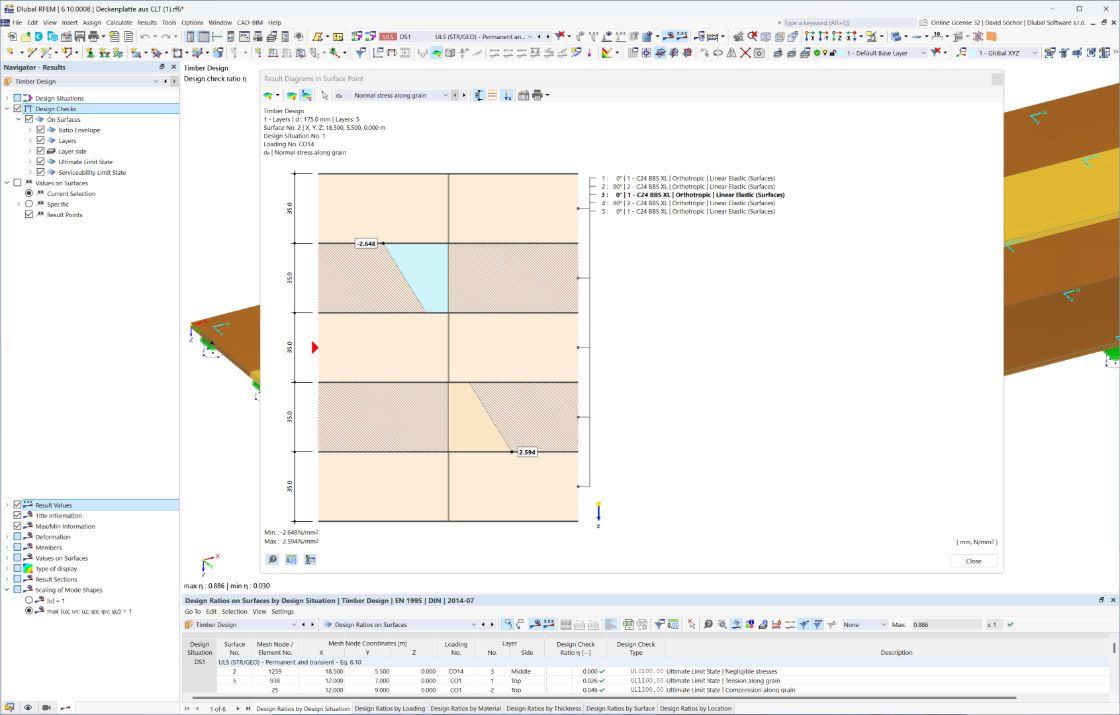This screenshot has height=715, width=1120.
Task: Click the local z-axis direction icon in dialog toolbar
Action: tap(506, 95)
